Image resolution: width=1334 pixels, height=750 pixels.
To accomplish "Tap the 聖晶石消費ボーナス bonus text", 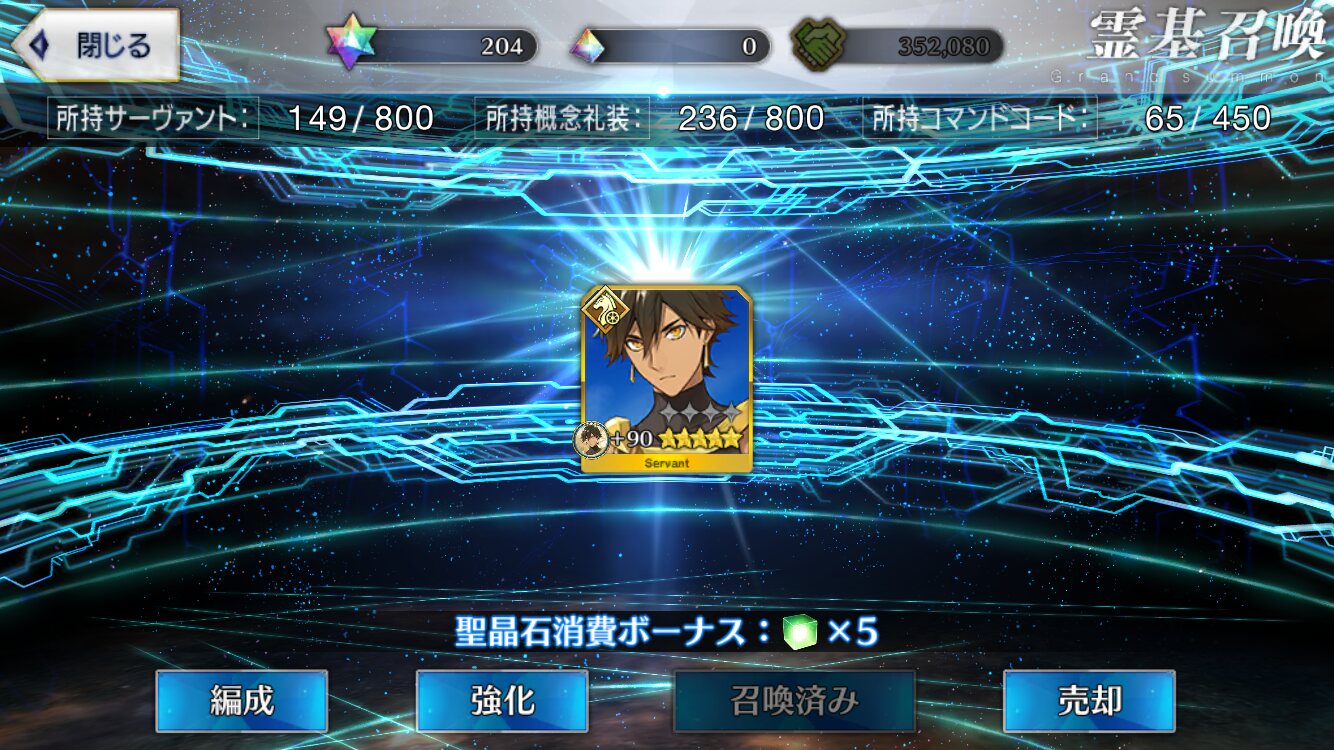I will [613, 632].
